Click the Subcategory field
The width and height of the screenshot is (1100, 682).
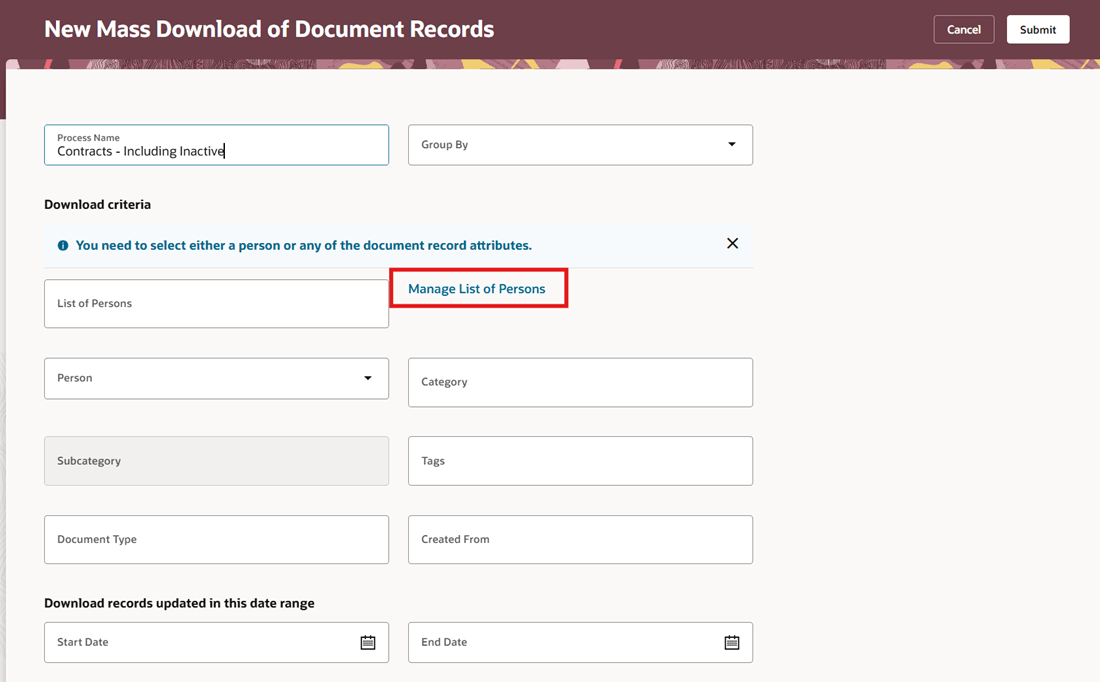tap(216, 461)
